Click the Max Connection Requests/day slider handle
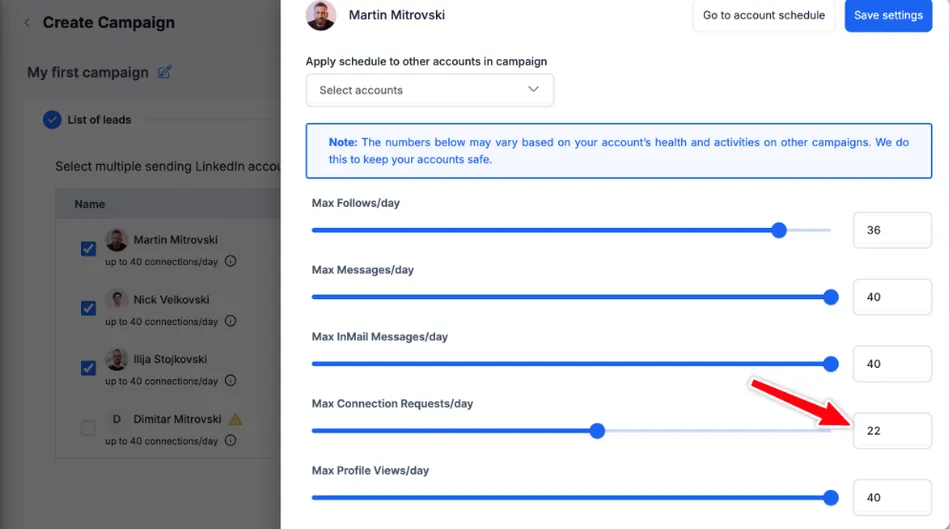 pyautogui.click(x=597, y=431)
